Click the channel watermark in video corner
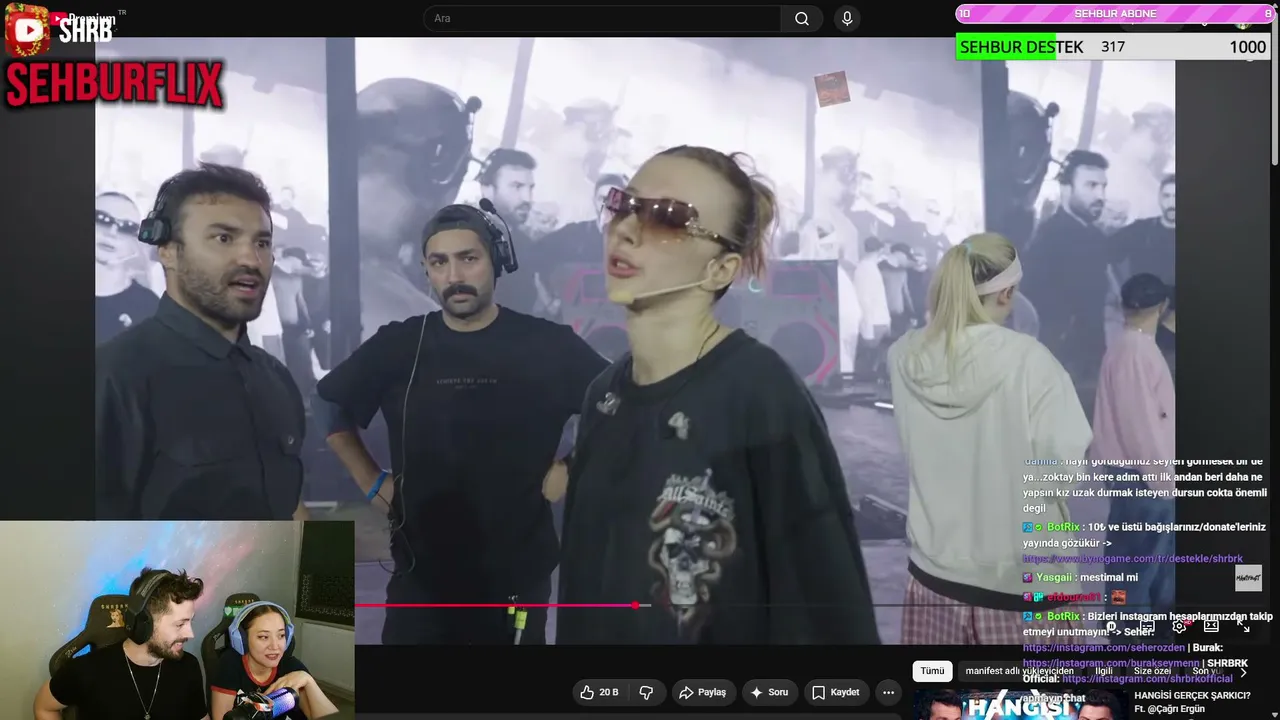Screen dimensions: 1280x720 pos(1248,578)
